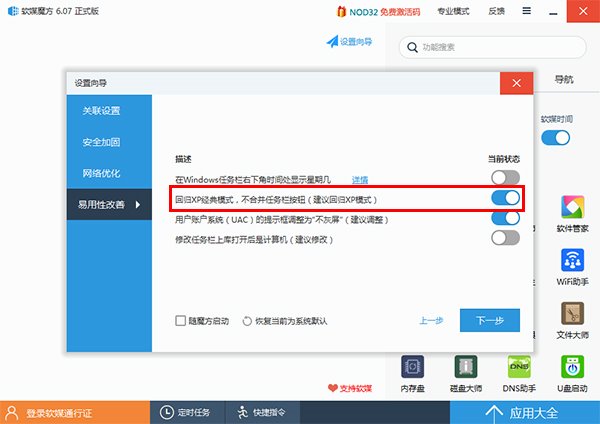Click the 定时任务 clock icon

(x=166, y=412)
